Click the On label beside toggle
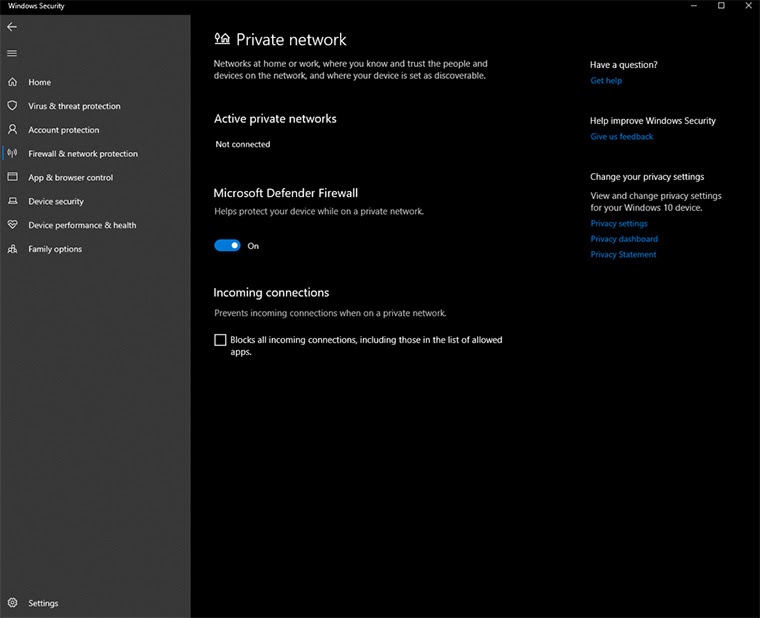This screenshot has width=760, height=618. 253,246
